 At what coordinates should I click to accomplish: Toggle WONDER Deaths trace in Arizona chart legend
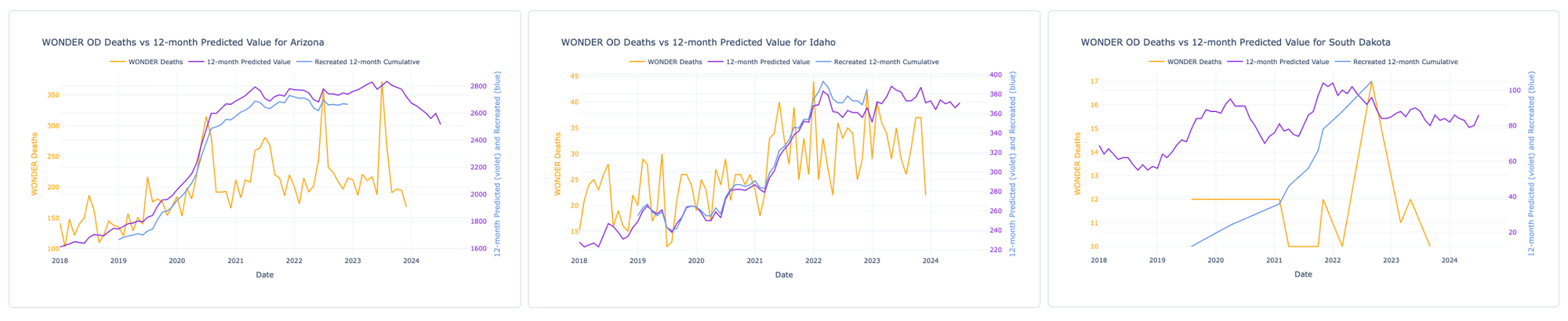(155, 62)
